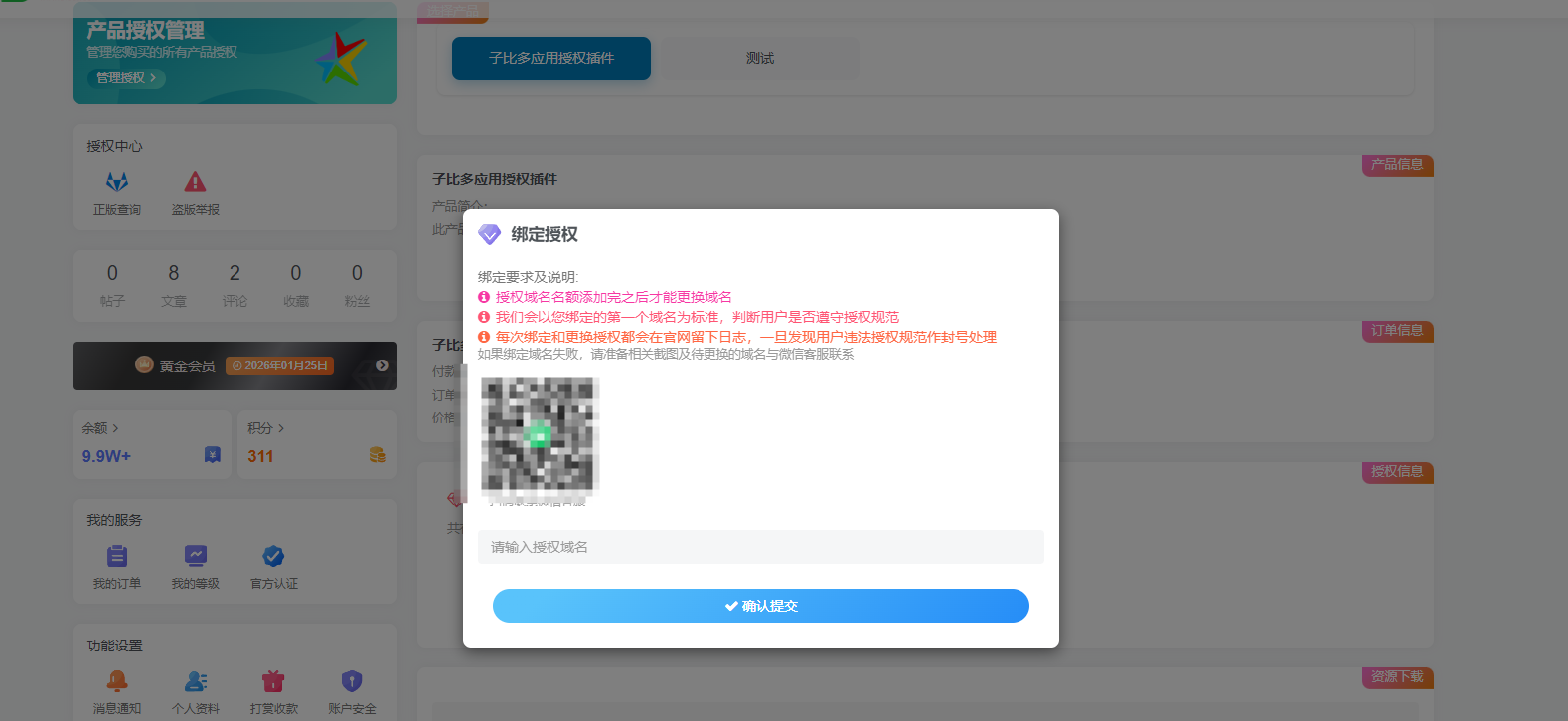Click the 正版查询 icon in 授权中心
This screenshot has height=721, width=1568.
click(x=117, y=182)
